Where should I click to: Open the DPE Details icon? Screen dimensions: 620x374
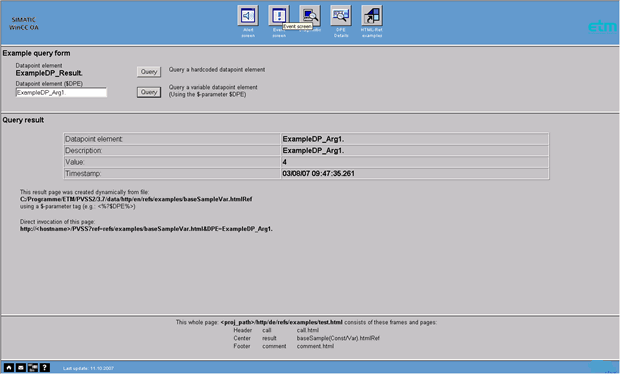(x=341, y=16)
